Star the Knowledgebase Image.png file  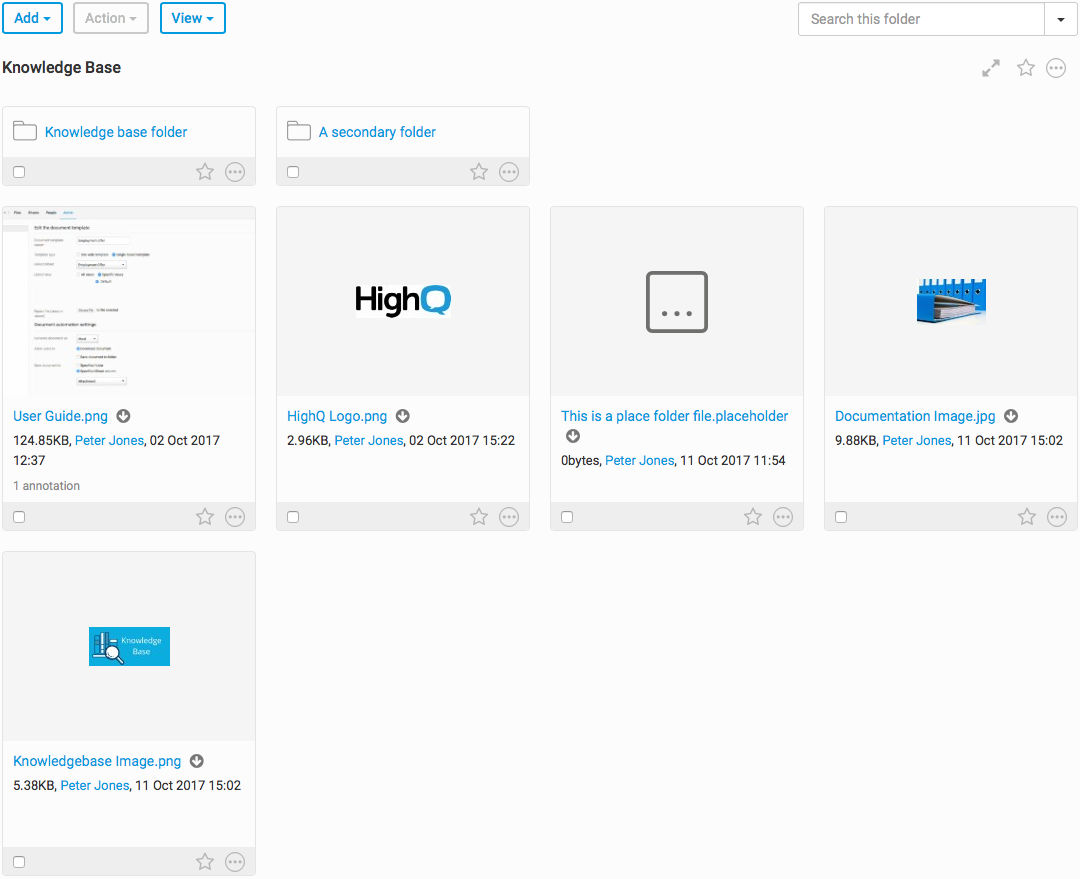205,862
